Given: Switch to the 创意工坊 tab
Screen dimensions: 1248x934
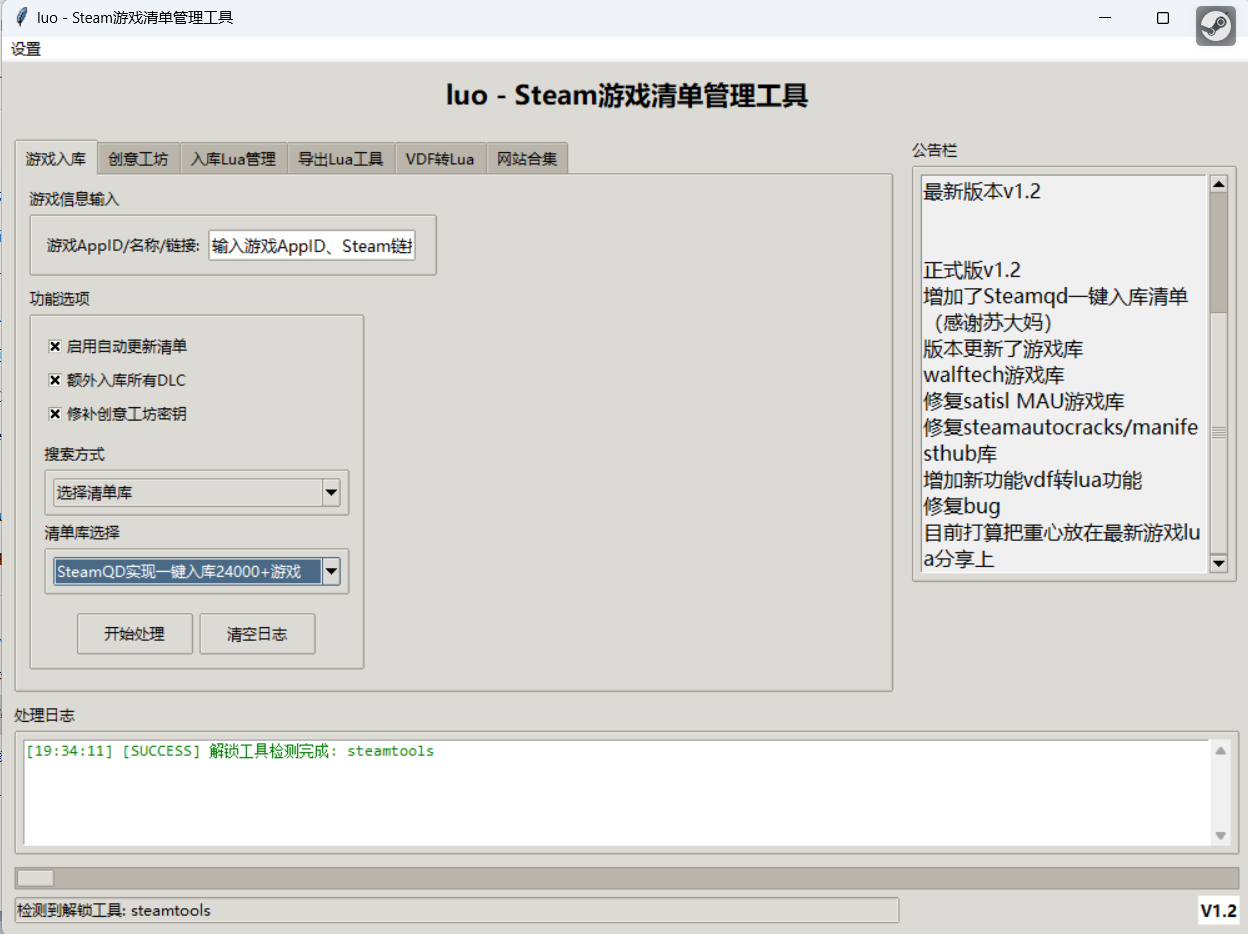Looking at the screenshot, I should tap(138, 159).
